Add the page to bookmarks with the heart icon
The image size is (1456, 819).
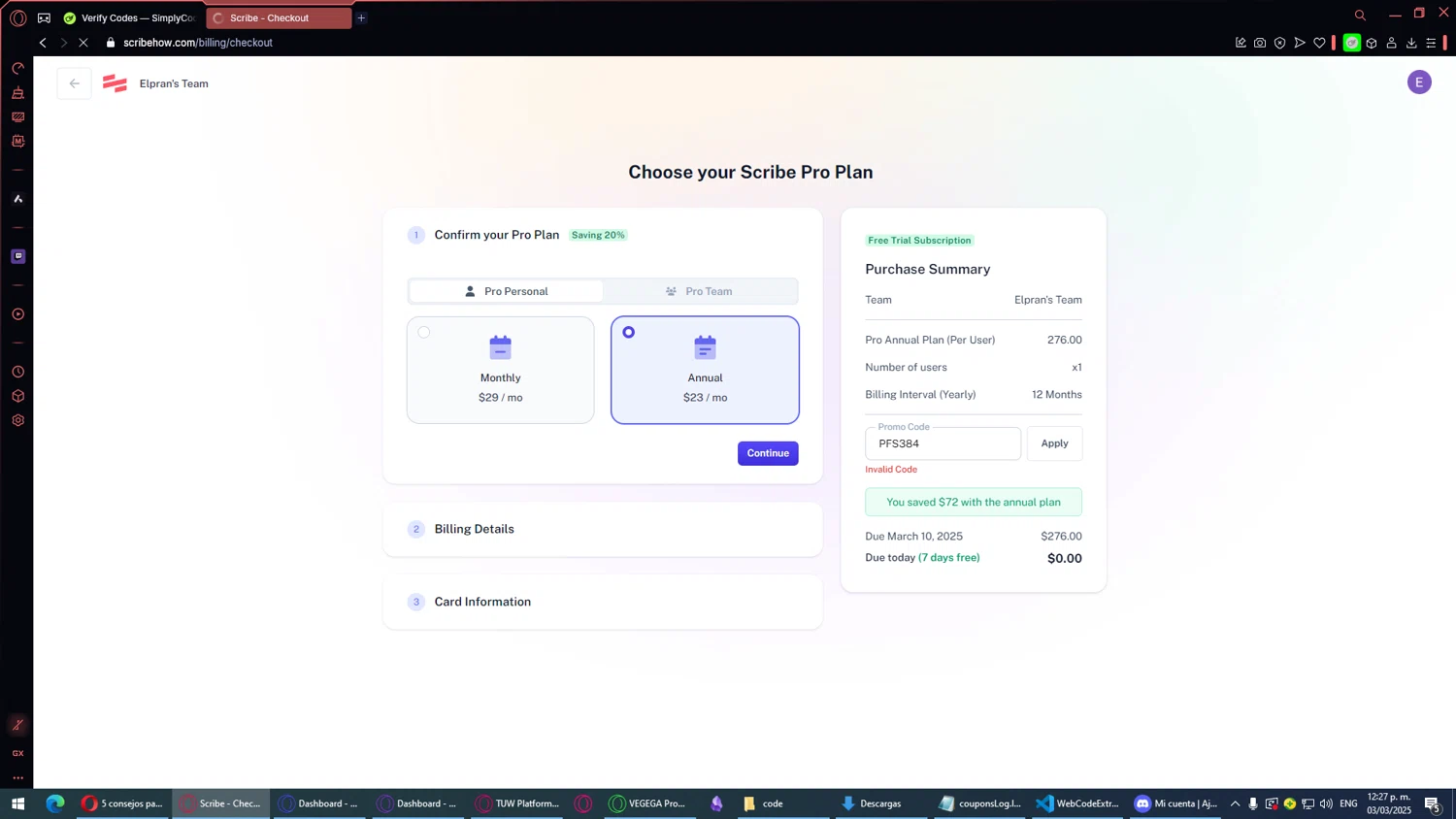[1319, 43]
